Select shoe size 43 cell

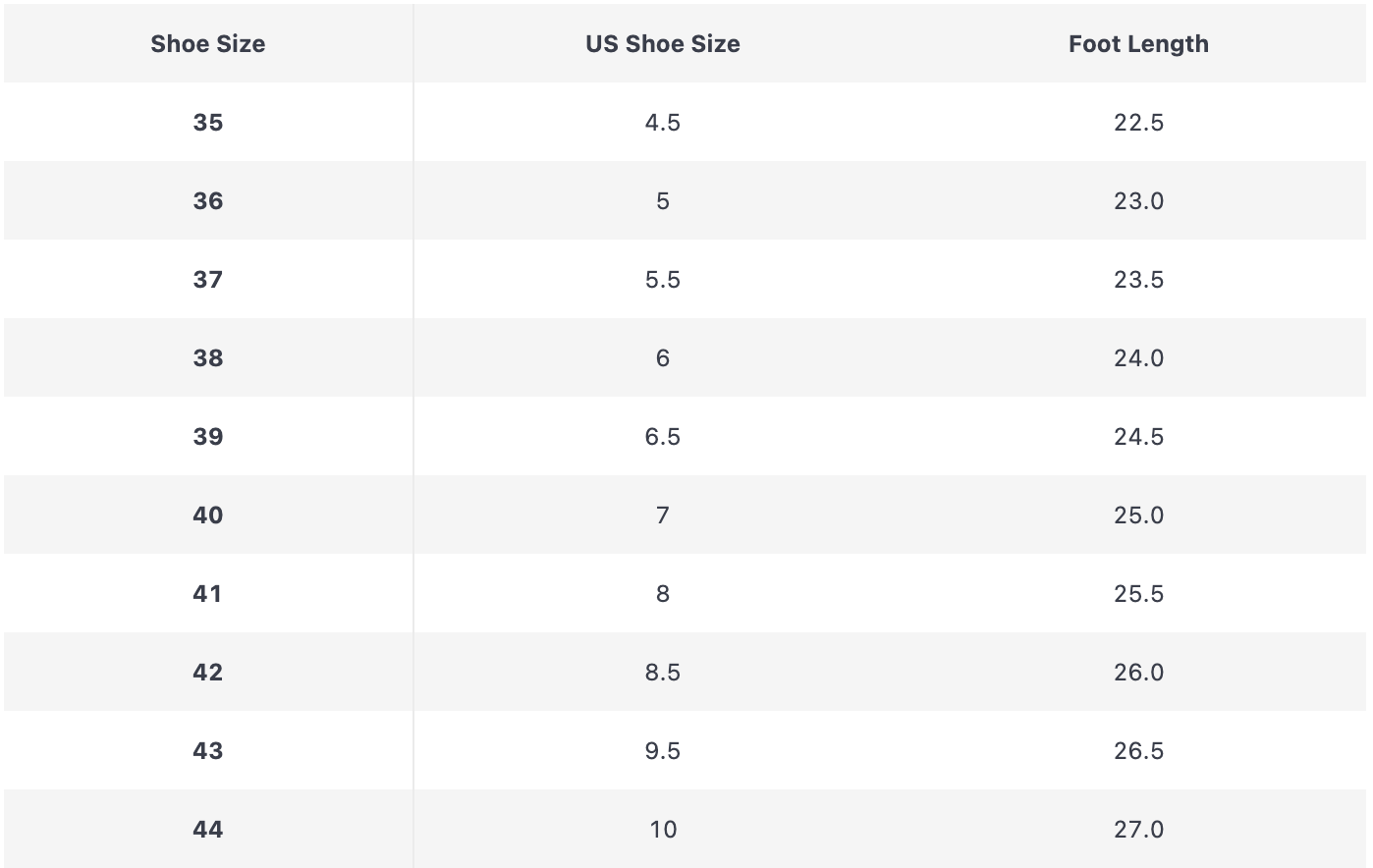pos(207,751)
